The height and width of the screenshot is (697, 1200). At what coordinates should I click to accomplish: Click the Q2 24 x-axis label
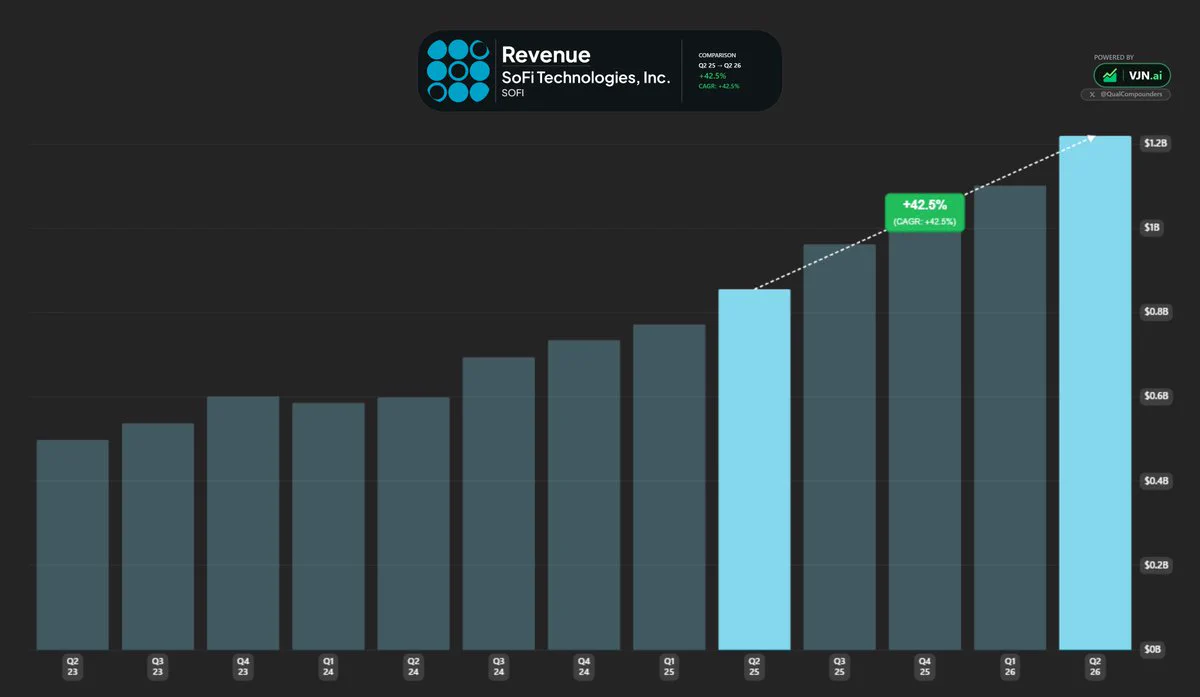(x=413, y=666)
